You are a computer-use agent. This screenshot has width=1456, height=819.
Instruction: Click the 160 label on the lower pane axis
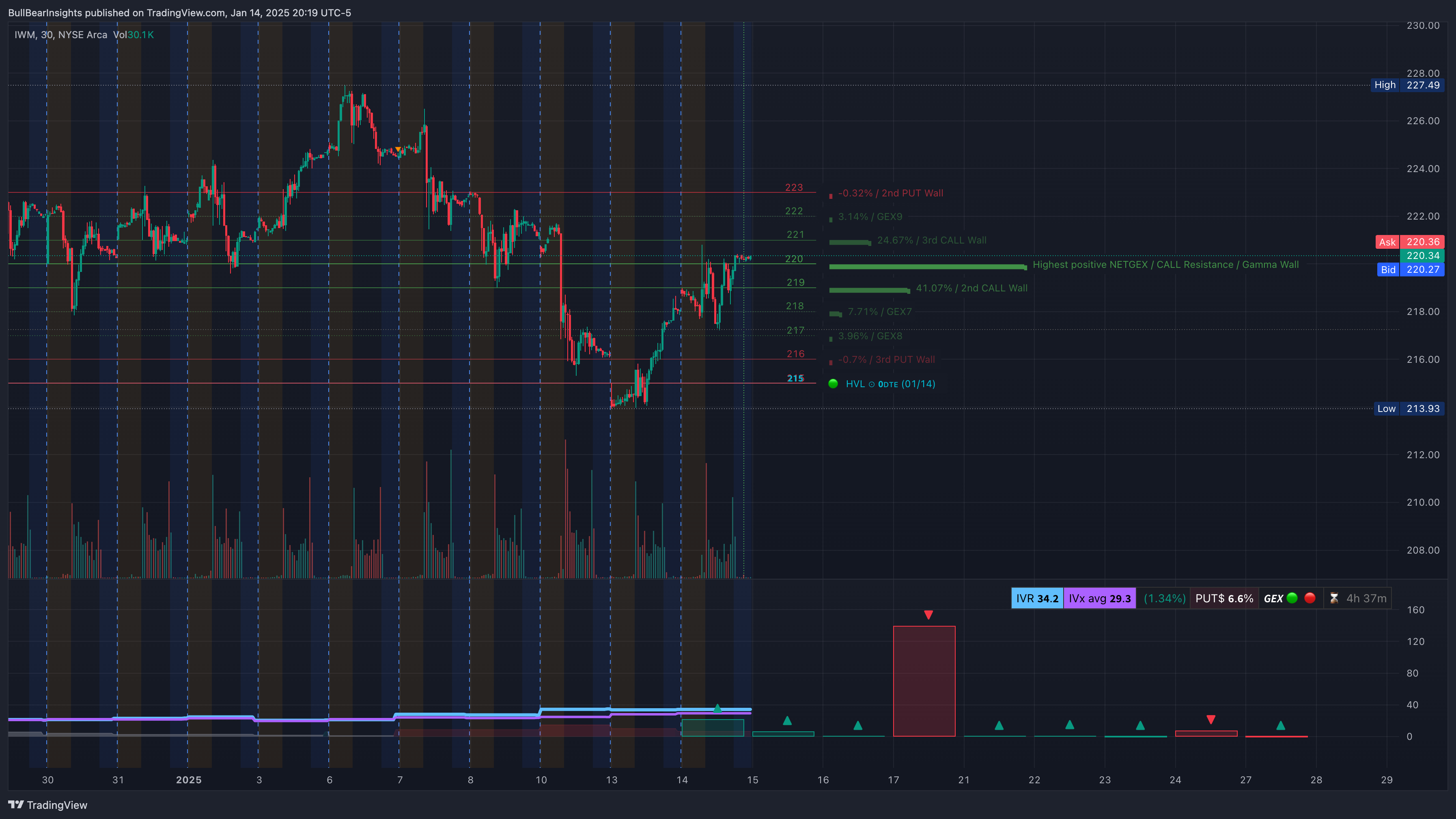pos(1415,610)
